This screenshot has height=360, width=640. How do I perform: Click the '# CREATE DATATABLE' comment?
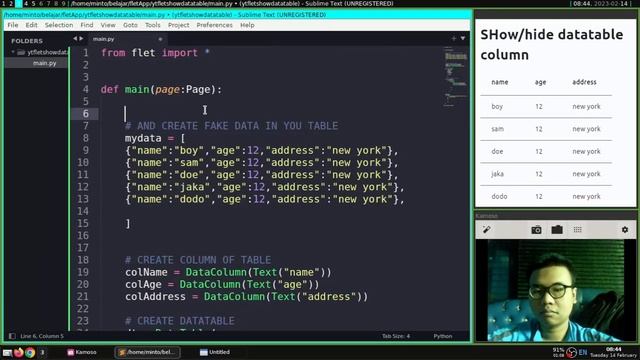point(180,321)
